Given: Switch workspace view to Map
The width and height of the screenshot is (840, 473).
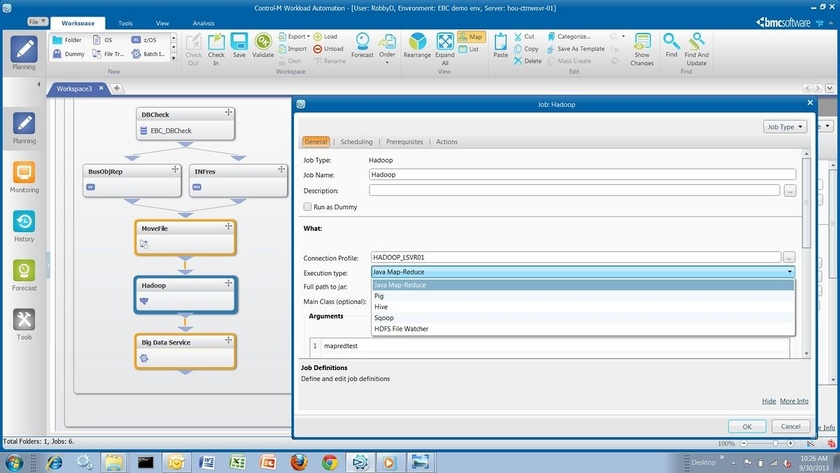Looking at the screenshot, I should (472, 36).
